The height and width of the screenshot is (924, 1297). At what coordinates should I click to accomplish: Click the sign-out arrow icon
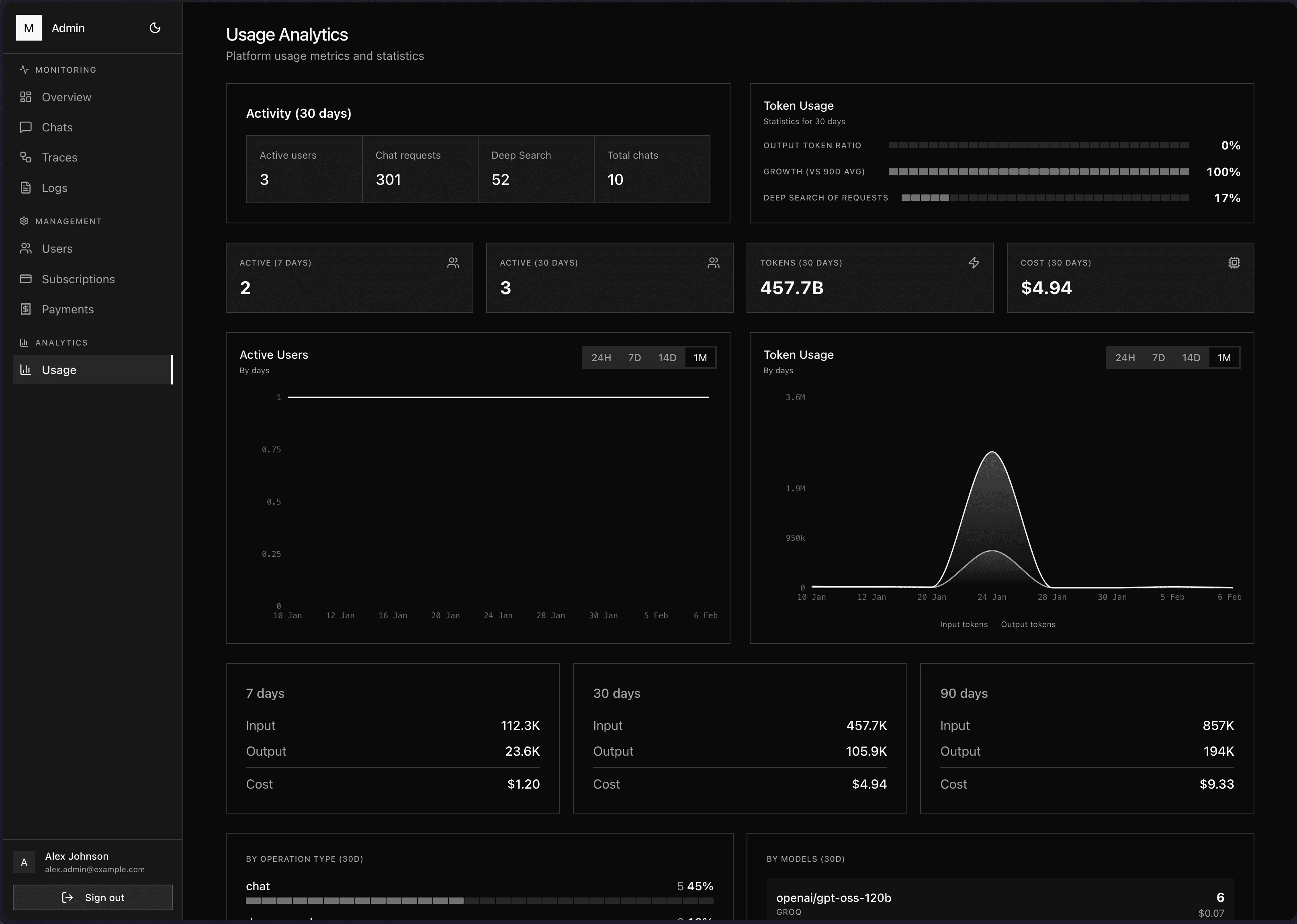(67, 897)
